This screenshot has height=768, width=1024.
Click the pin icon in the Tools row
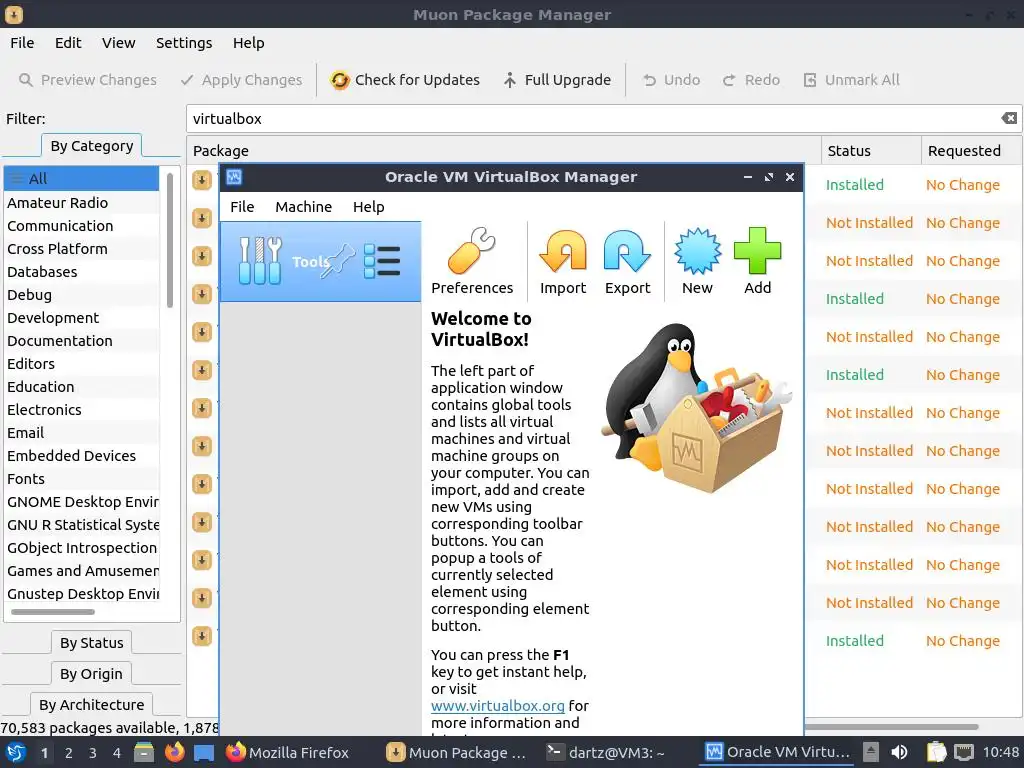339,261
